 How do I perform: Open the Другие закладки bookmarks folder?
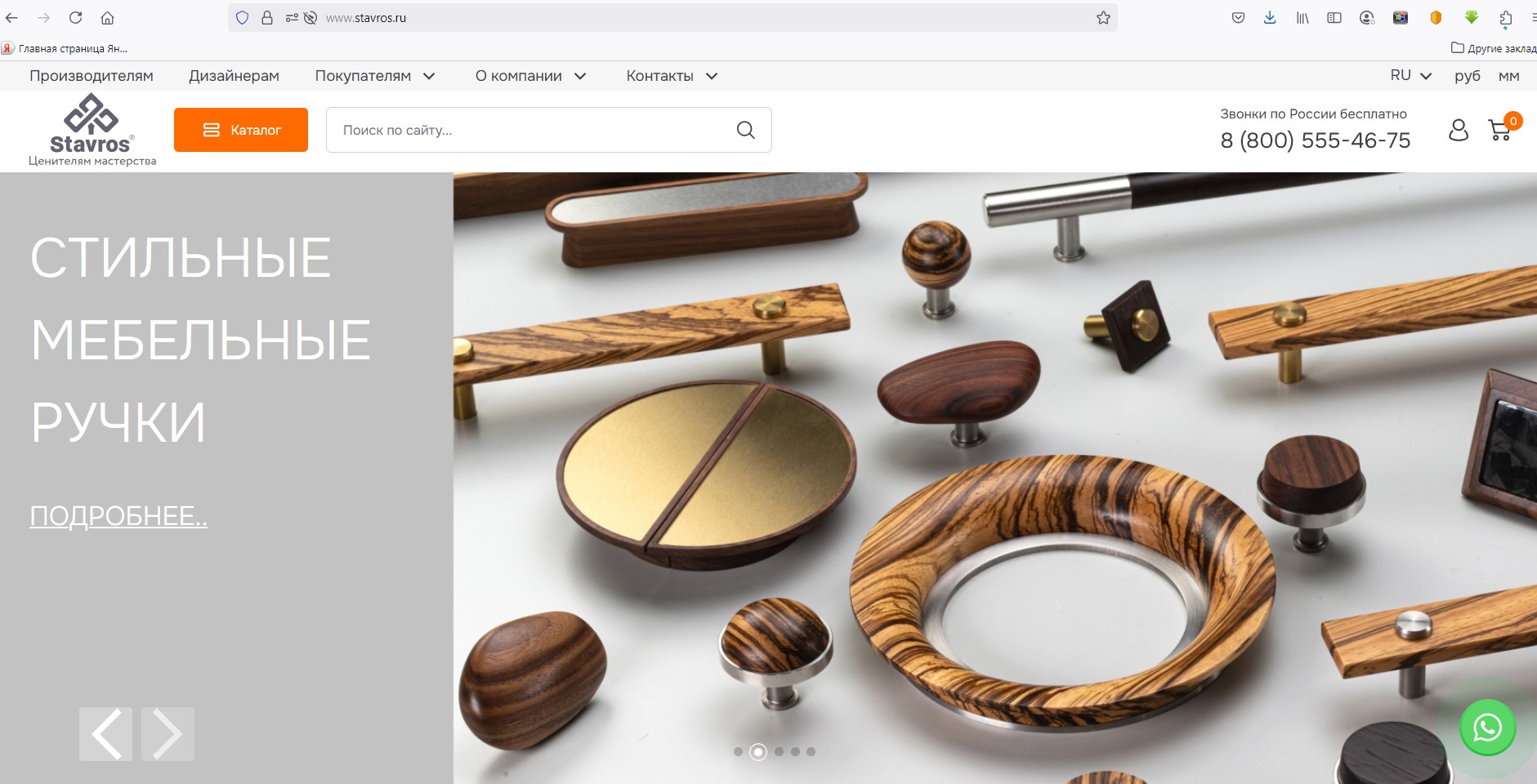pos(1494,48)
